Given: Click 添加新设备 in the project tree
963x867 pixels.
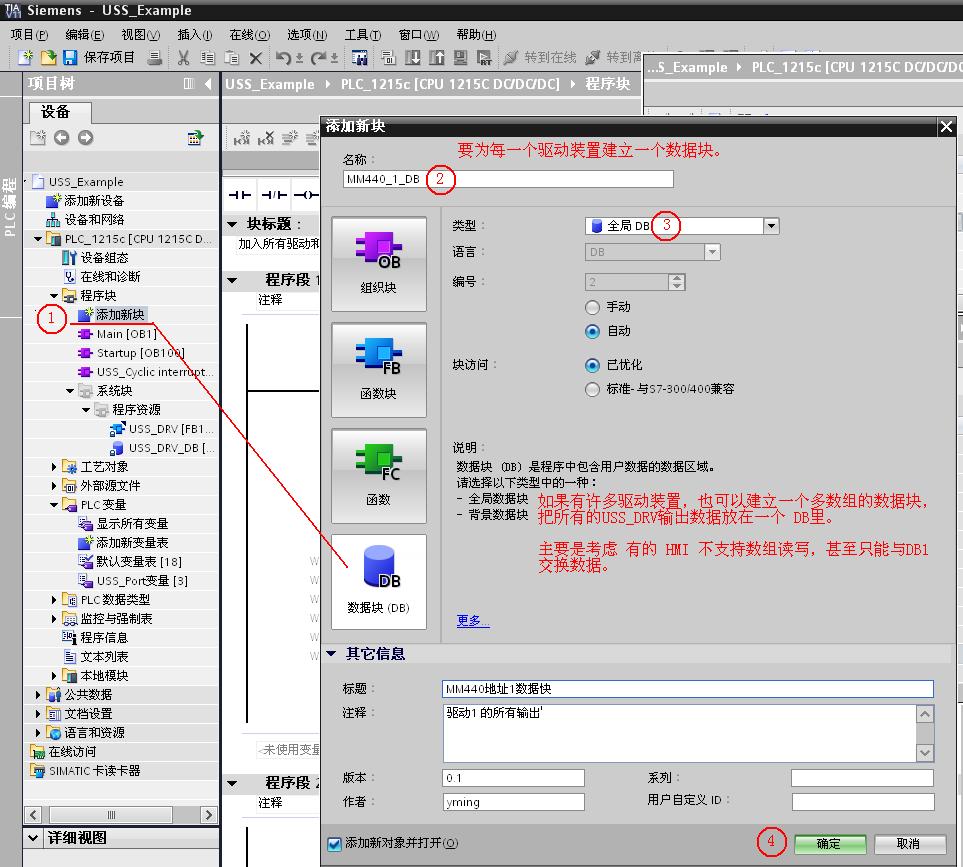Looking at the screenshot, I should [86, 201].
